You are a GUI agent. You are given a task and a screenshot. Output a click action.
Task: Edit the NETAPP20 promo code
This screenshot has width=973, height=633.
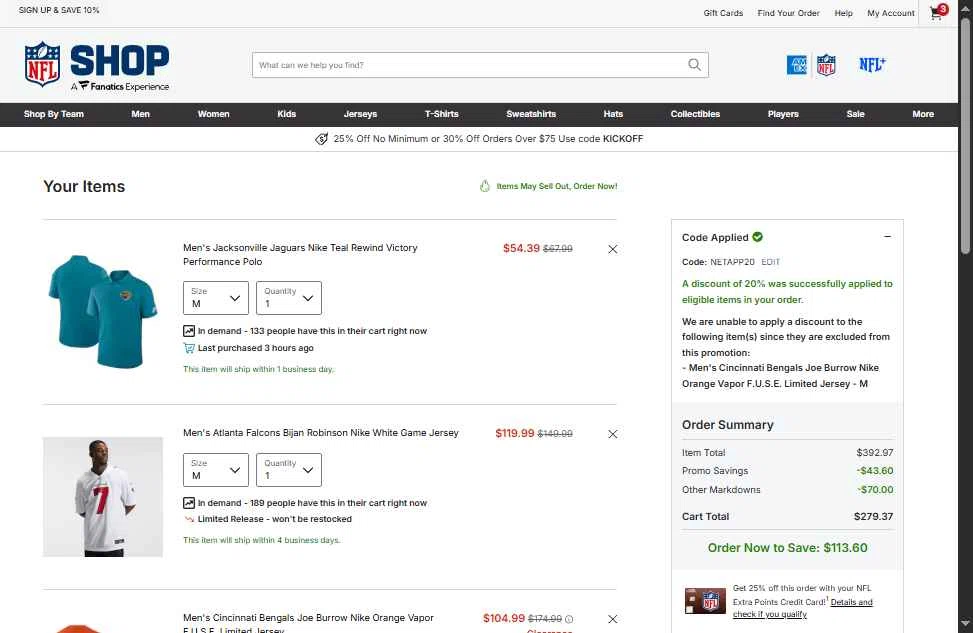(771, 262)
